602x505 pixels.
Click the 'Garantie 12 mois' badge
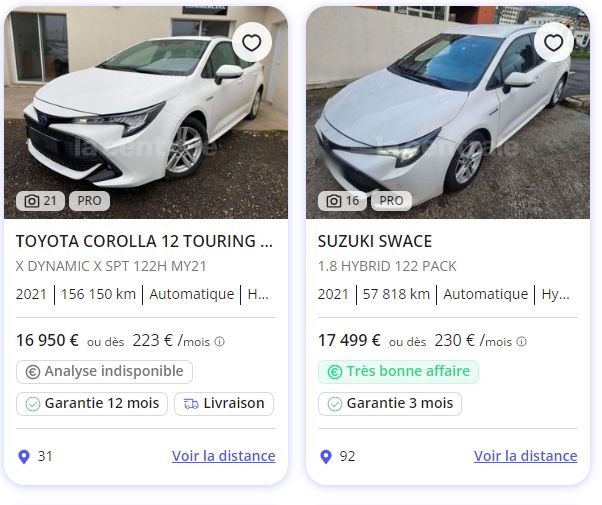pyautogui.click(x=92, y=404)
